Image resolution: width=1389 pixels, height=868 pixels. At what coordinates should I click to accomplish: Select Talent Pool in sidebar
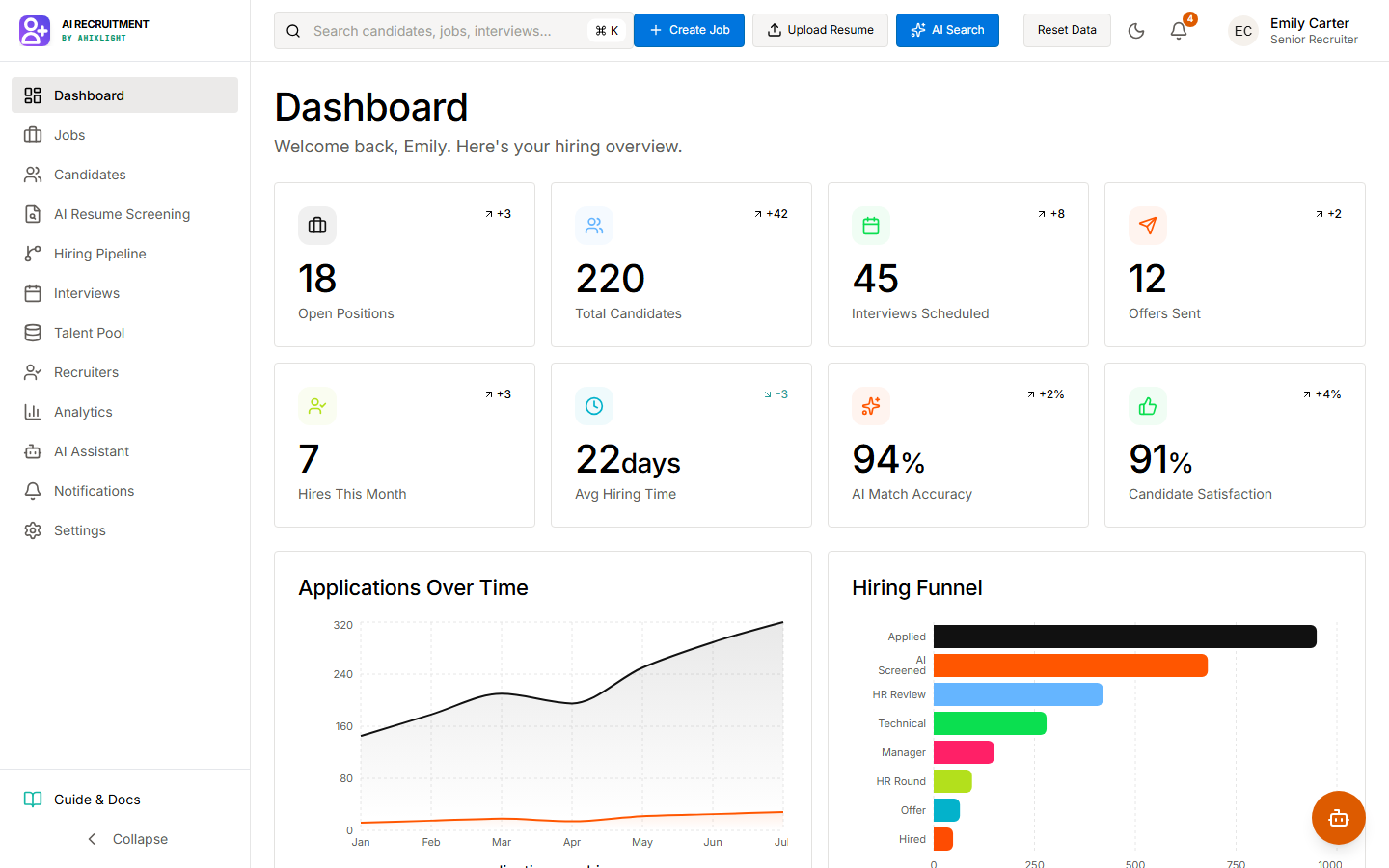(124, 333)
